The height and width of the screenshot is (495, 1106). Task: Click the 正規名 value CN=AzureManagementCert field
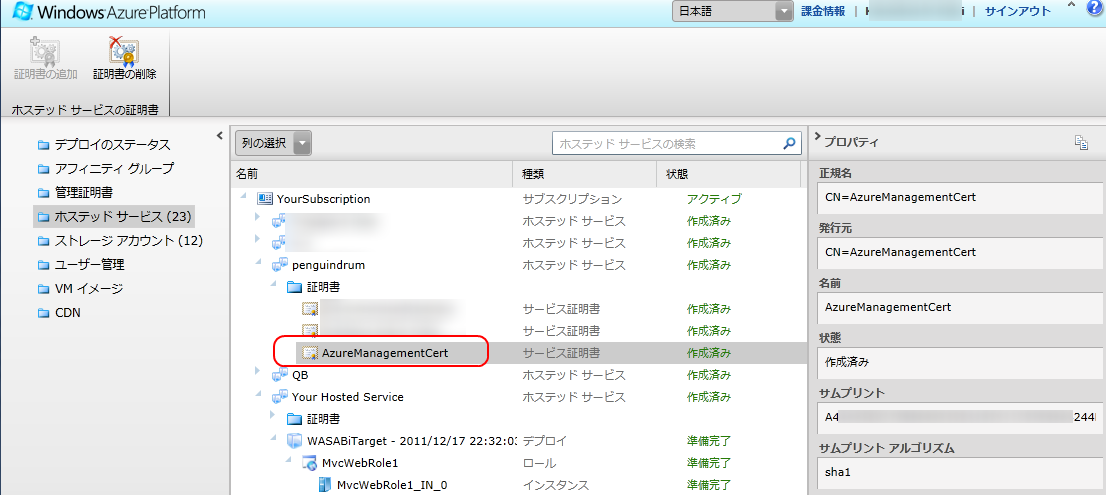pyautogui.click(x=959, y=197)
